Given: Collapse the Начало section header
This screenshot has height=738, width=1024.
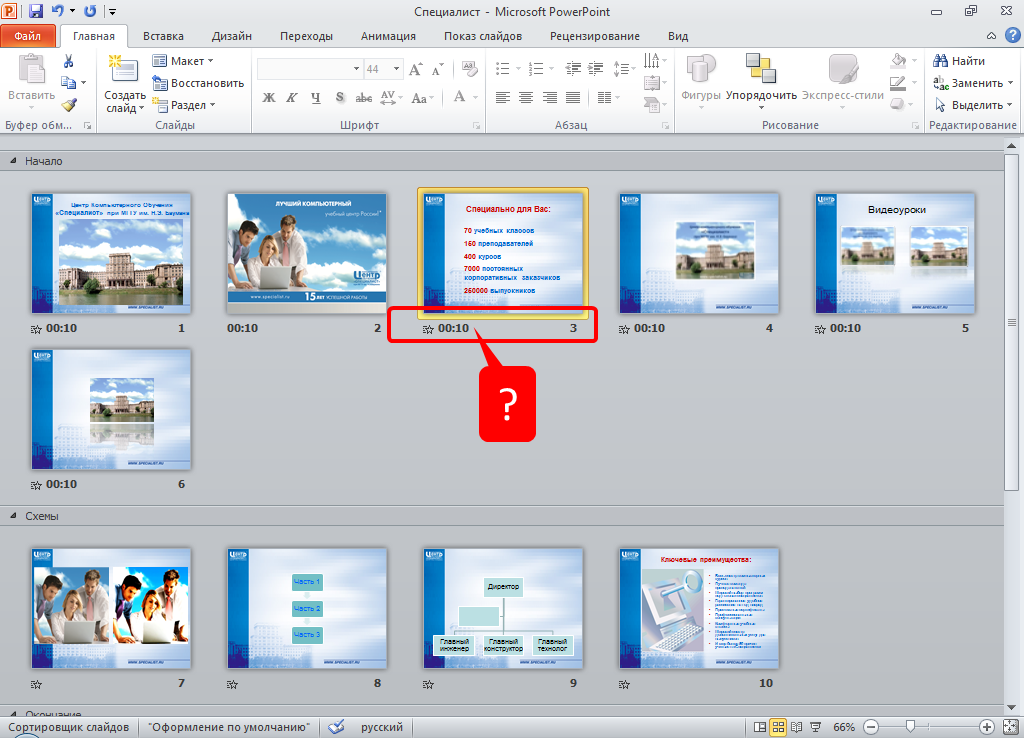Looking at the screenshot, I should click(14, 161).
